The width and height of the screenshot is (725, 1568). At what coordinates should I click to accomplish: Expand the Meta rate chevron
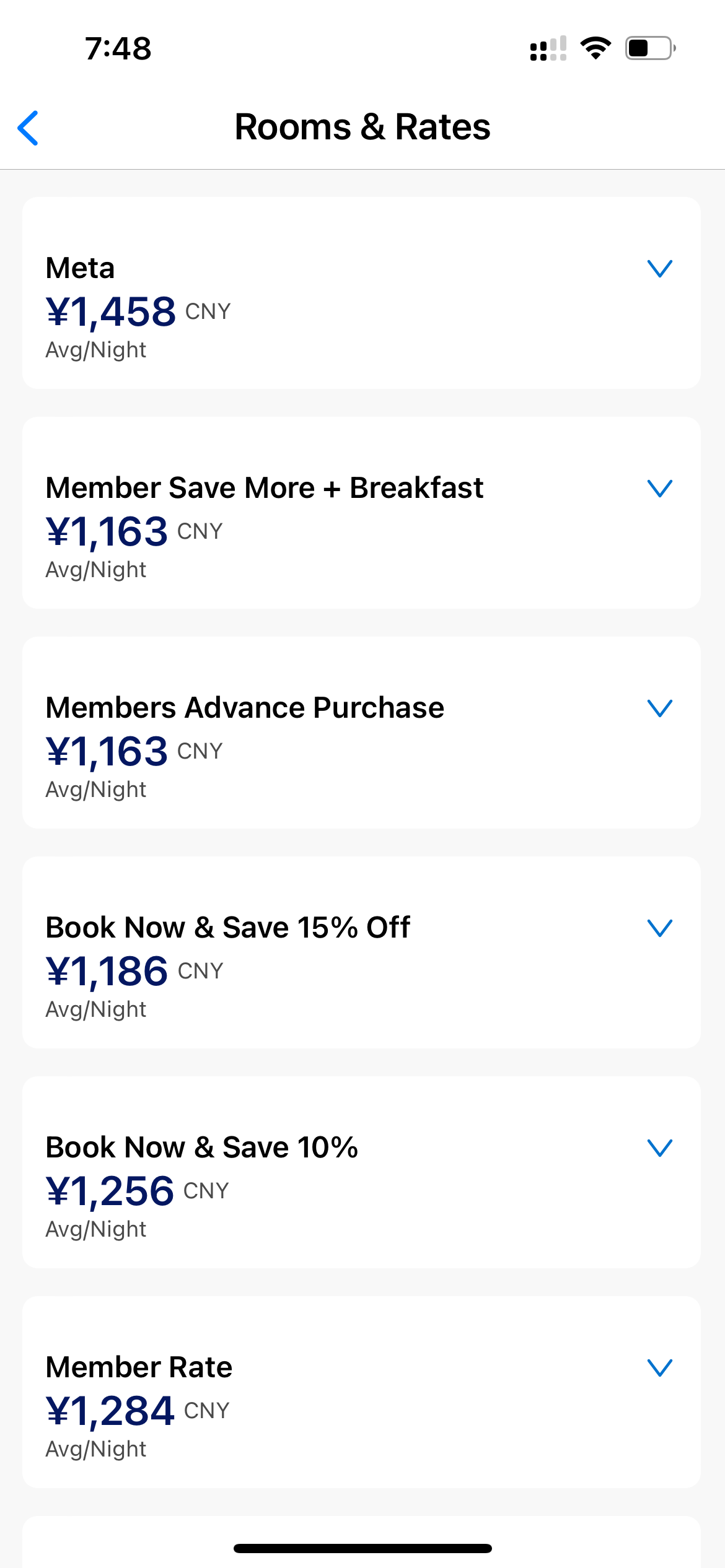click(x=660, y=268)
